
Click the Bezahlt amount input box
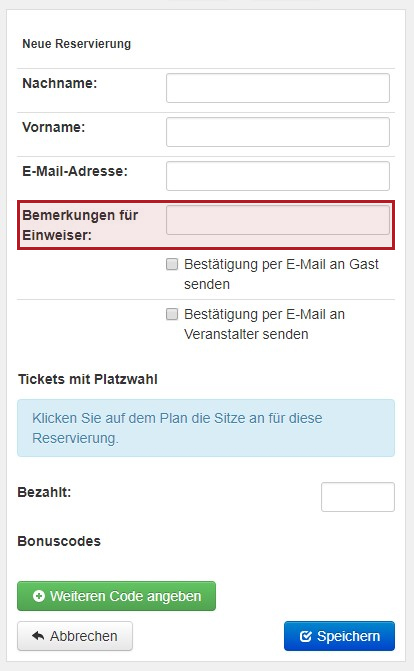(358, 497)
